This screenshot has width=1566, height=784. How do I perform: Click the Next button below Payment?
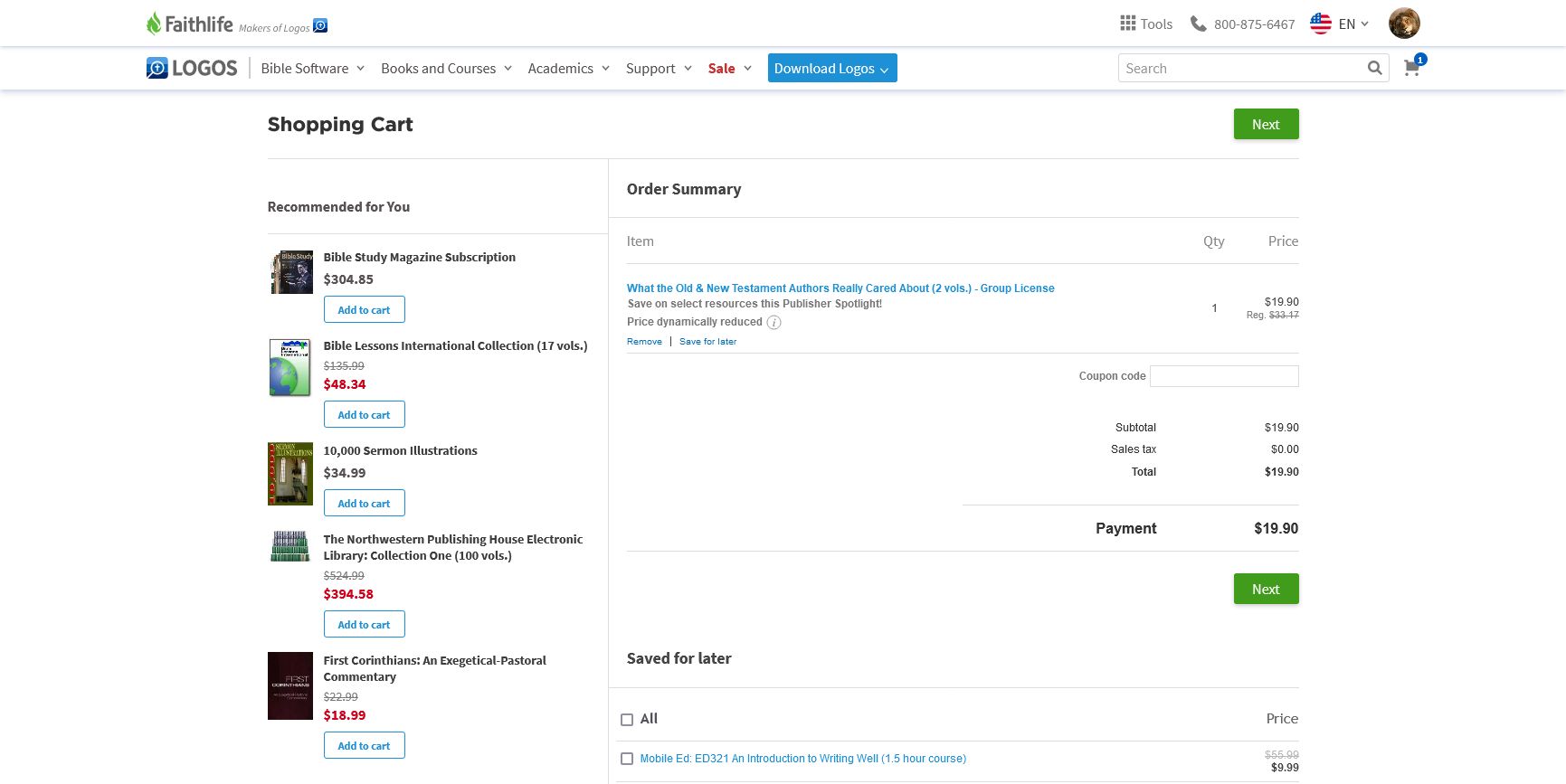(1266, 589)
